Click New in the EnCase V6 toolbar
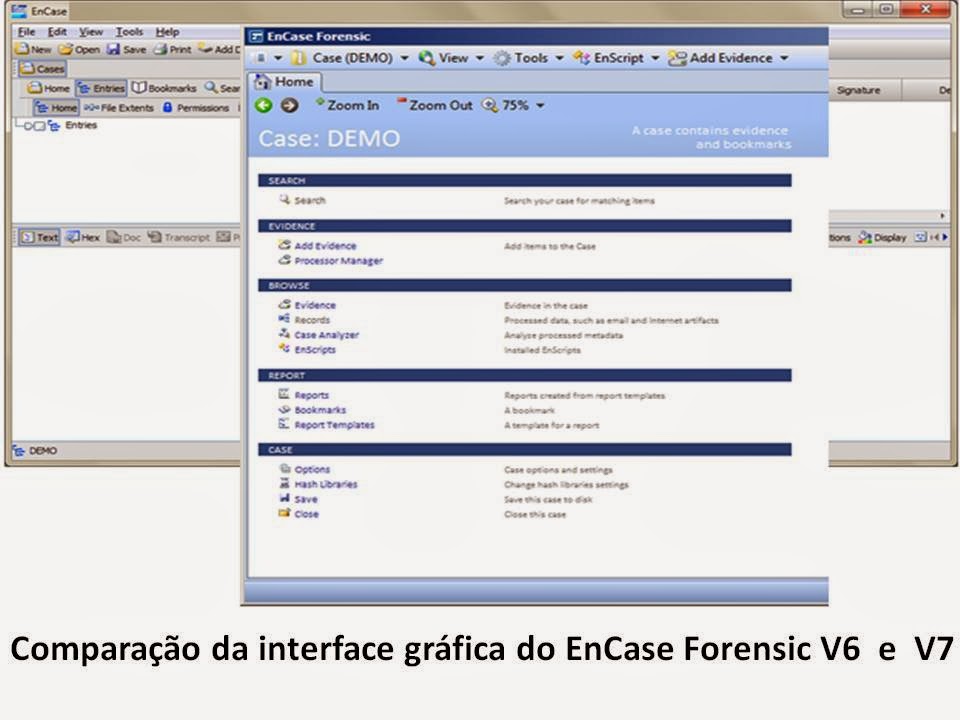Image resolution: width=960 pixels, height=720 pixels. click(x=34, y=49)
